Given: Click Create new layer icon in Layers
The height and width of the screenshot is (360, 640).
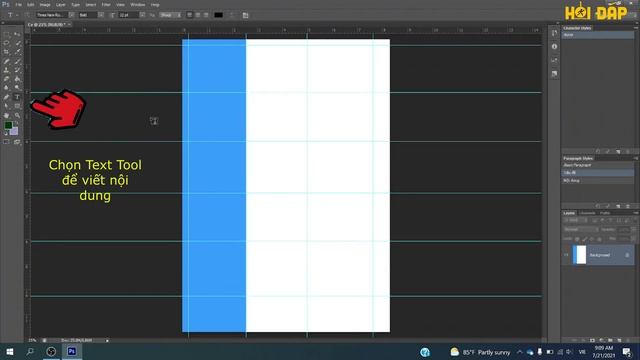Looking at the screenshot, I should pyautogui.click(x=620, y=340).
